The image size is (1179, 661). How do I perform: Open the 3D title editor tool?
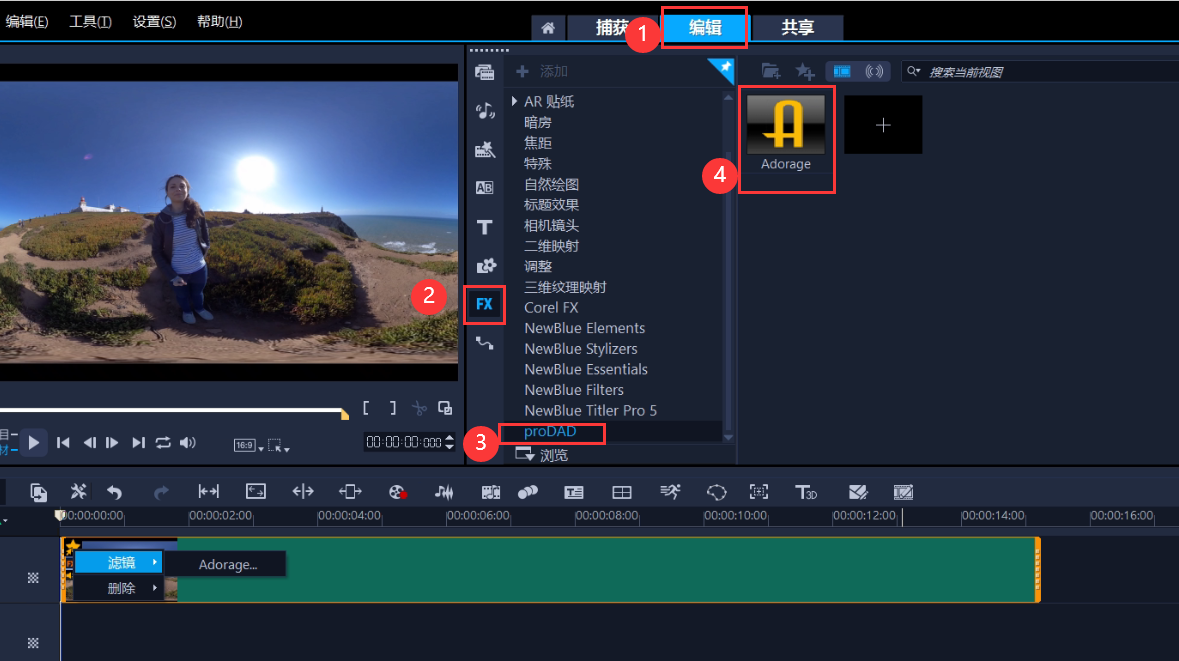click(x=806, y=491)
